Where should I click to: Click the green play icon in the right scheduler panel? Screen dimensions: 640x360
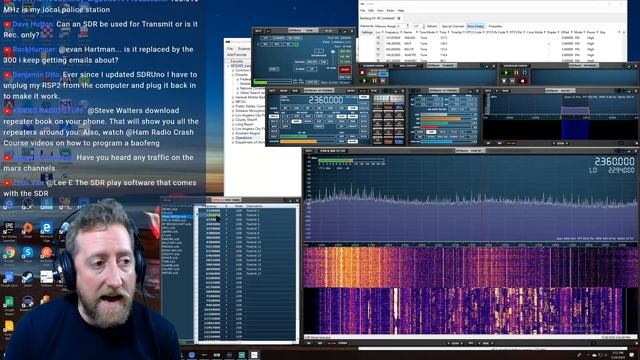tap(506, 73)
